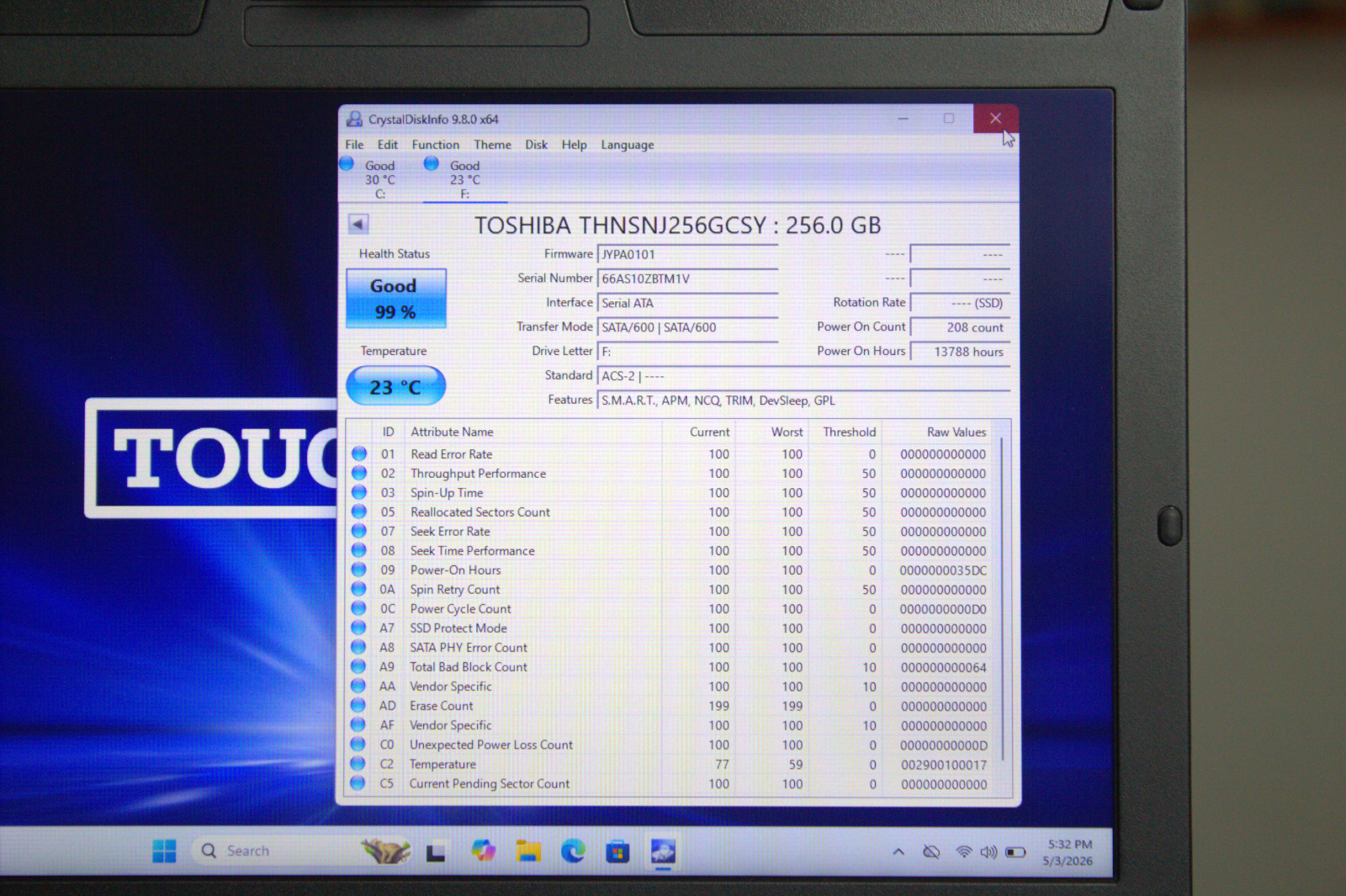Screen dimensions: 1346x896
Task: Click the previous disk arrow button
Action: click(x=358, y=224)
